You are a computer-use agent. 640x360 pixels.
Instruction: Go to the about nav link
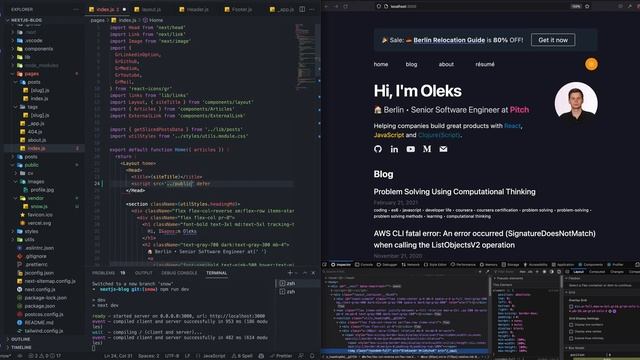click(x=446, y=64)
